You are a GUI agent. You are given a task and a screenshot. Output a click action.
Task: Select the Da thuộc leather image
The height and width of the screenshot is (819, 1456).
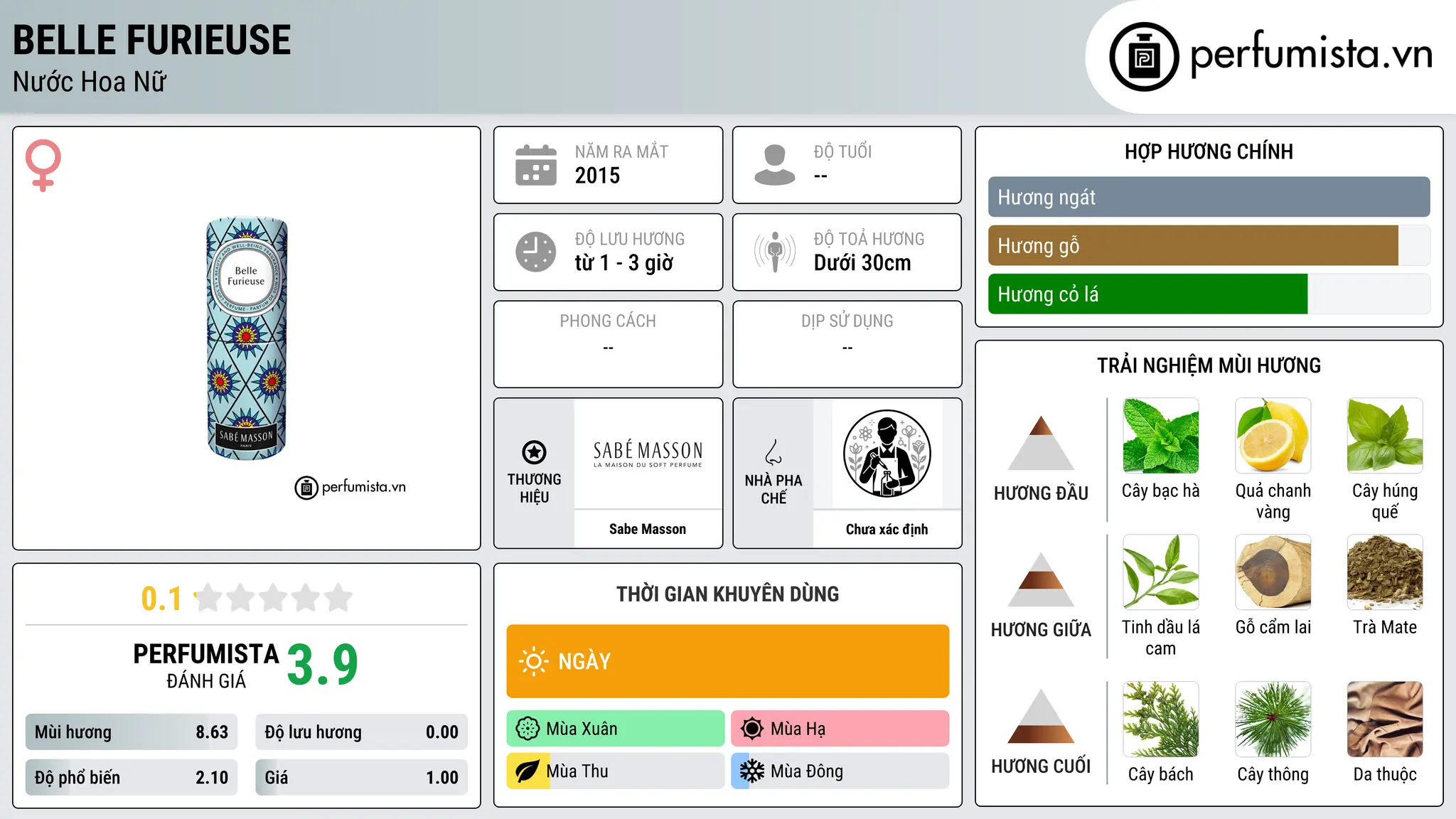(1385, 719)
